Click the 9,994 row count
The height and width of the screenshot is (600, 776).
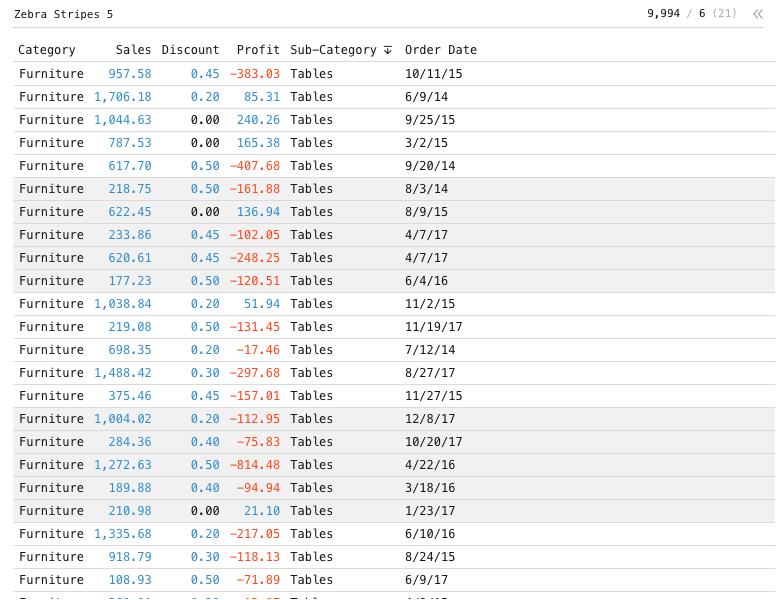pyautogui.click(x=664, y=13)
